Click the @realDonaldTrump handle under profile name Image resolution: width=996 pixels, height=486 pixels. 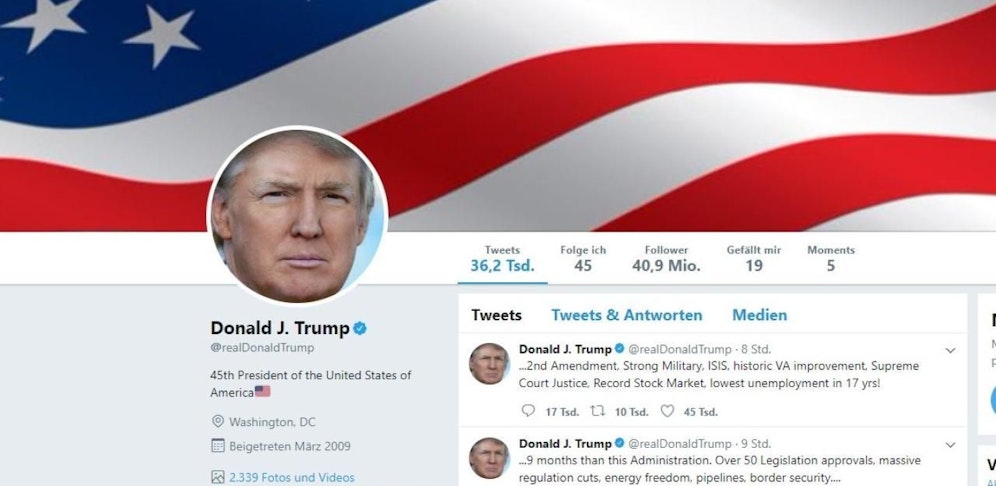[262, 348]
